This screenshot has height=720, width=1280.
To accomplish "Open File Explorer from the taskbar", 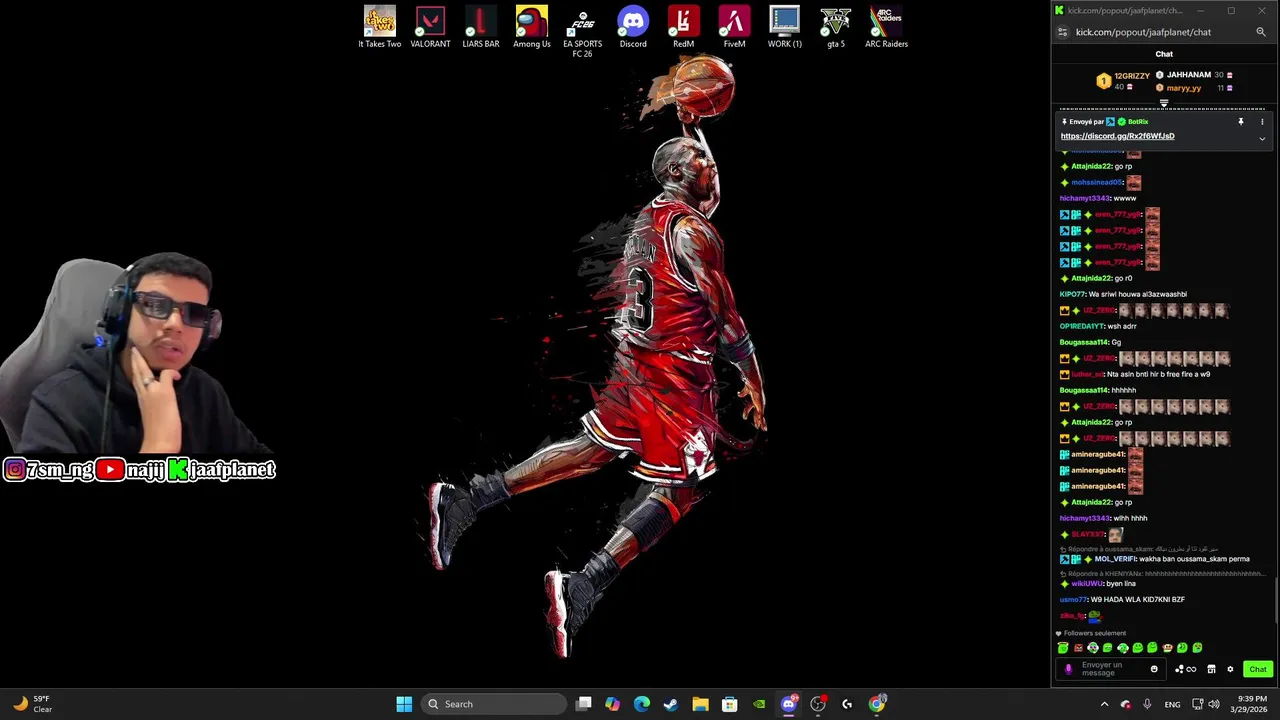I will coord(700,704).
